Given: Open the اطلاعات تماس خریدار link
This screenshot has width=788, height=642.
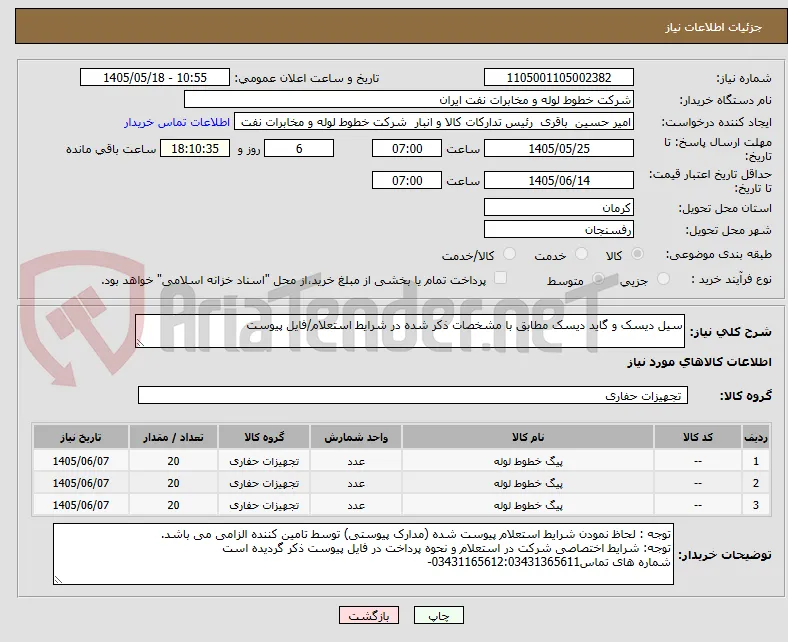Looking at the screenshot, I should (x=177, y=122).
